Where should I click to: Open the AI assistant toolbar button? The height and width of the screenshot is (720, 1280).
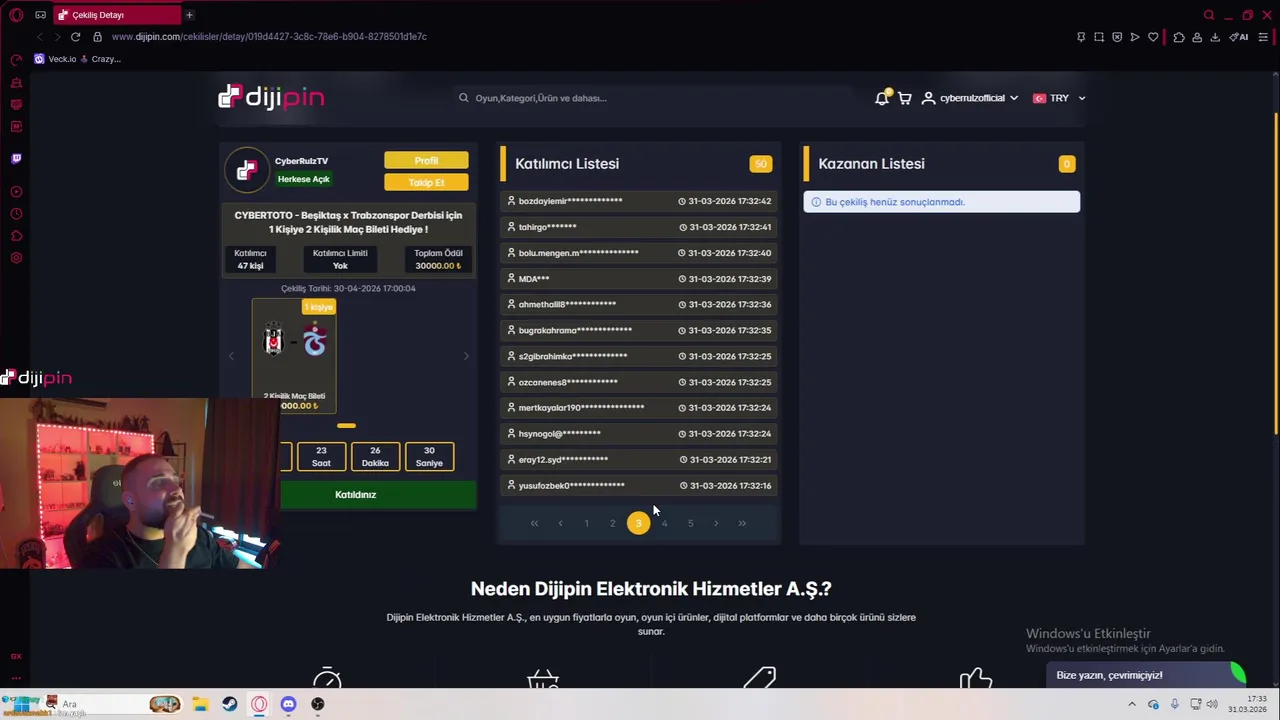tap(1239, 37)
